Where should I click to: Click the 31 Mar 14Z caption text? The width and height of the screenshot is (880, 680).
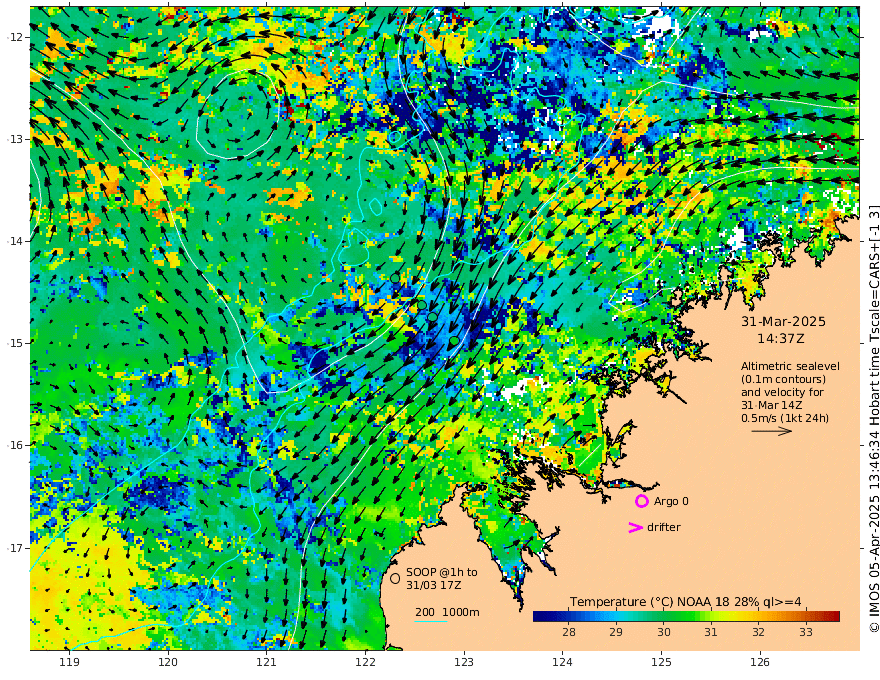[771, 405]
